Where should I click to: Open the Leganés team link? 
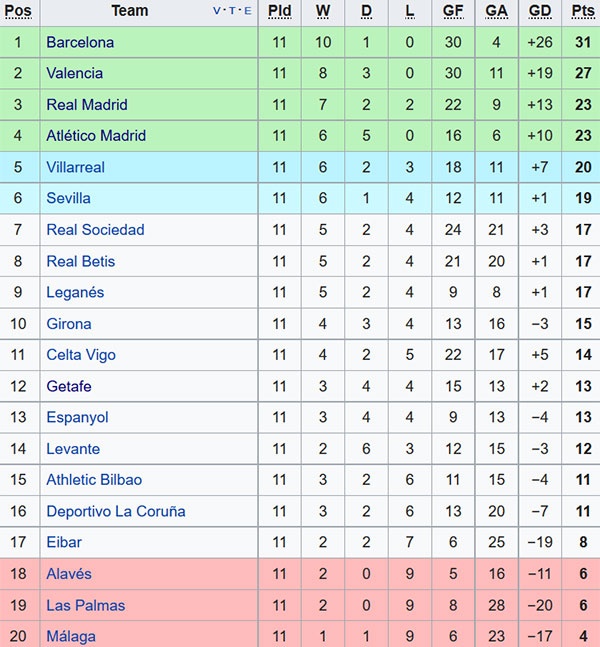click(75, 292)
